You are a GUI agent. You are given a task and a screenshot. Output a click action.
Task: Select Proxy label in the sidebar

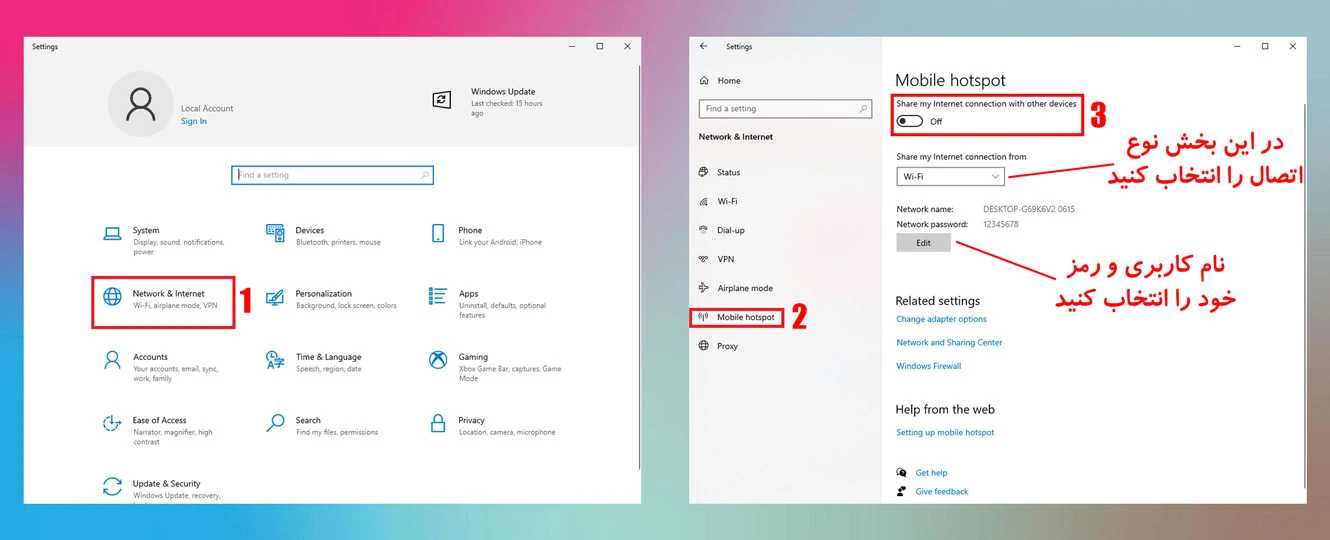tap(728, 346)
